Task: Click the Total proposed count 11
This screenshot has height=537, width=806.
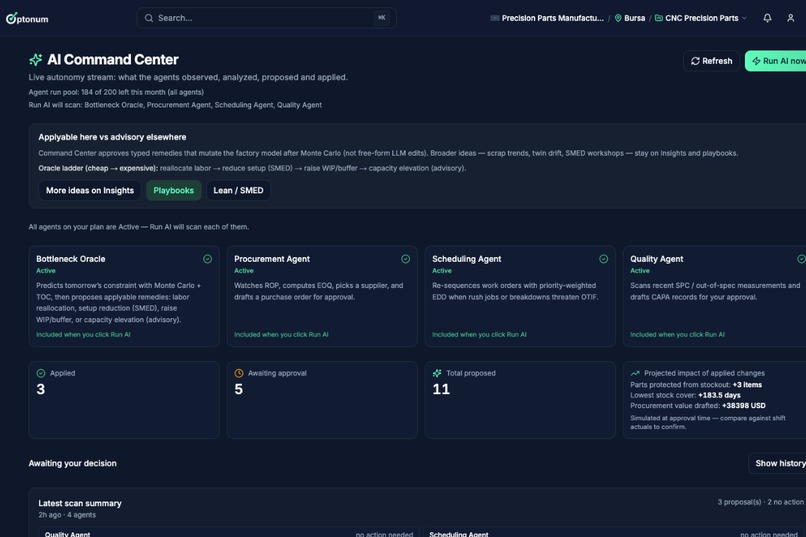Action: click(x=441, y=389)
